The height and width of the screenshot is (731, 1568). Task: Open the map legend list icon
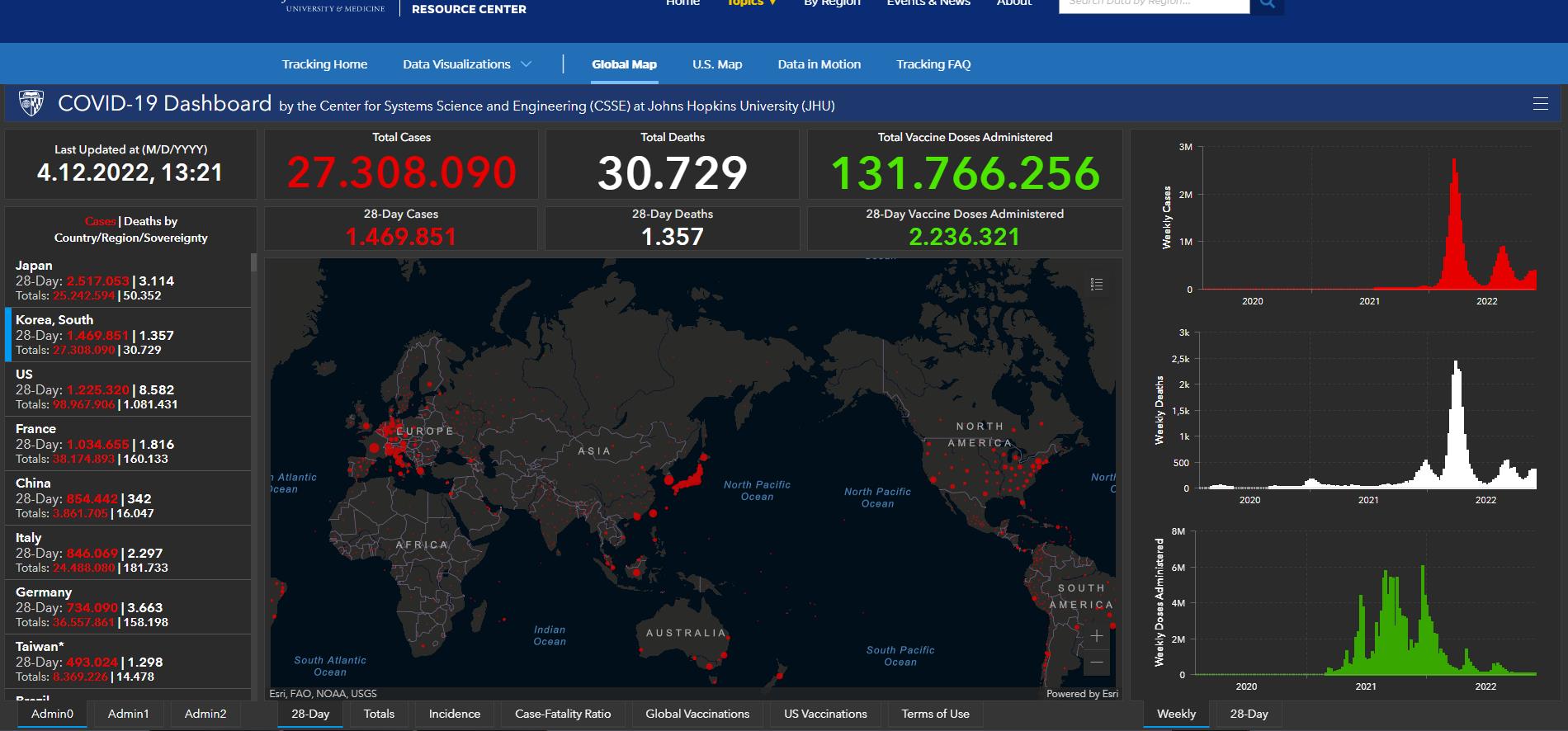(x=1096, y=284)
